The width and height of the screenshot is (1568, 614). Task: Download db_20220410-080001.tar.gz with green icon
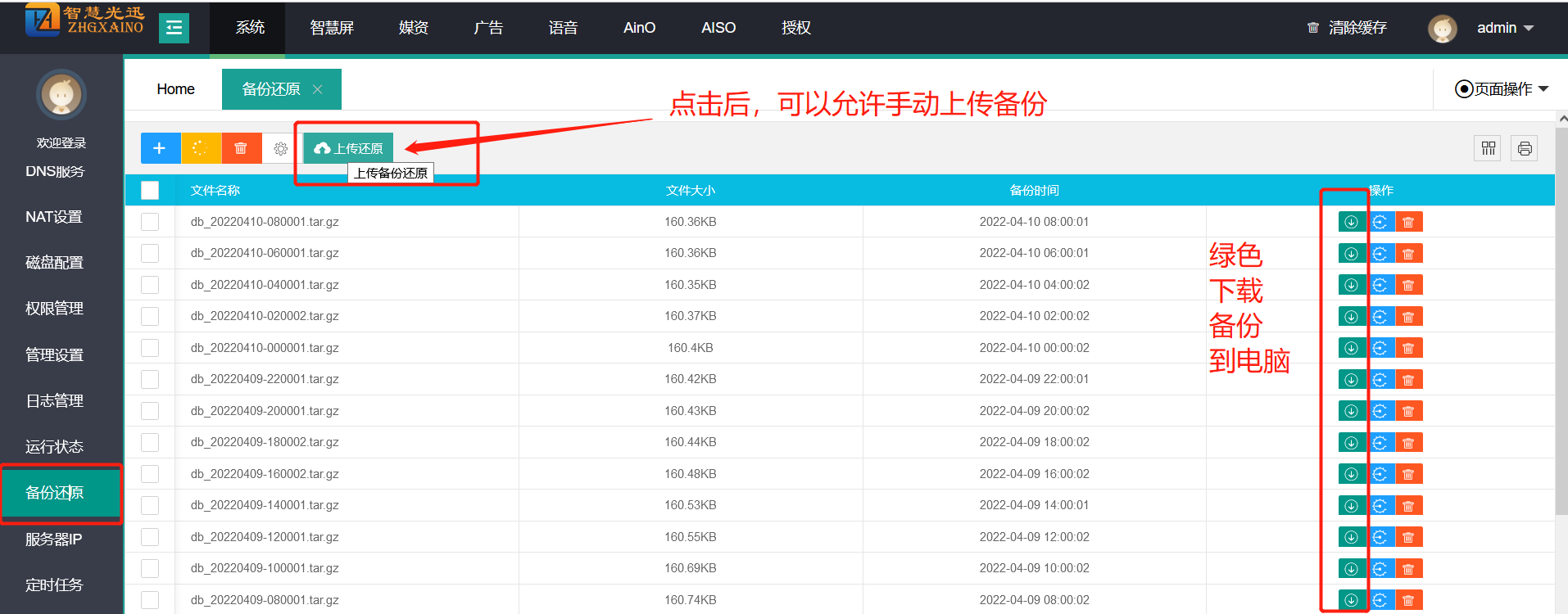(1351, 222)
